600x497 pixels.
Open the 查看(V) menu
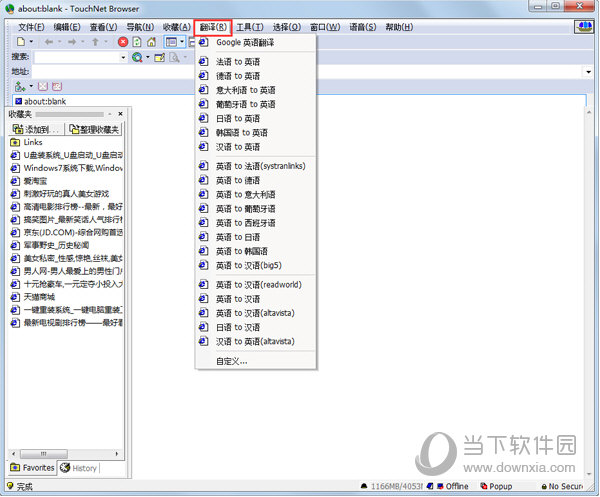103,27
